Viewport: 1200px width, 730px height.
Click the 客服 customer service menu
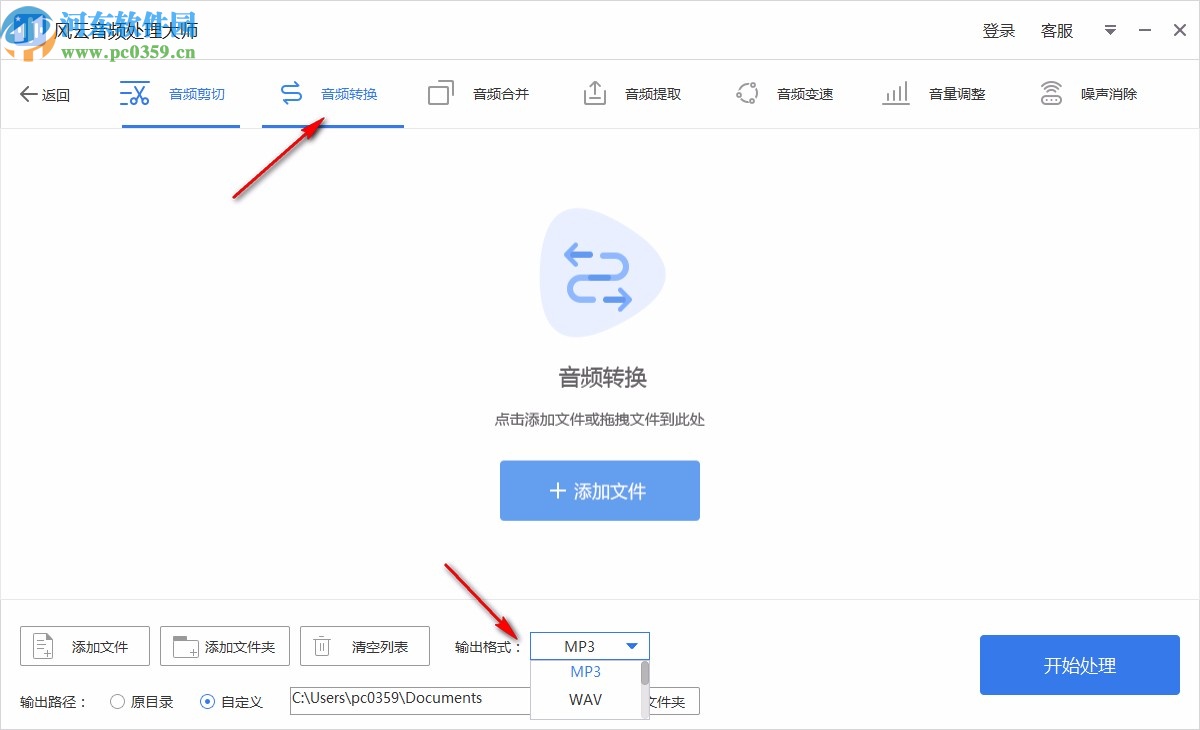[x=1056, y=30]
